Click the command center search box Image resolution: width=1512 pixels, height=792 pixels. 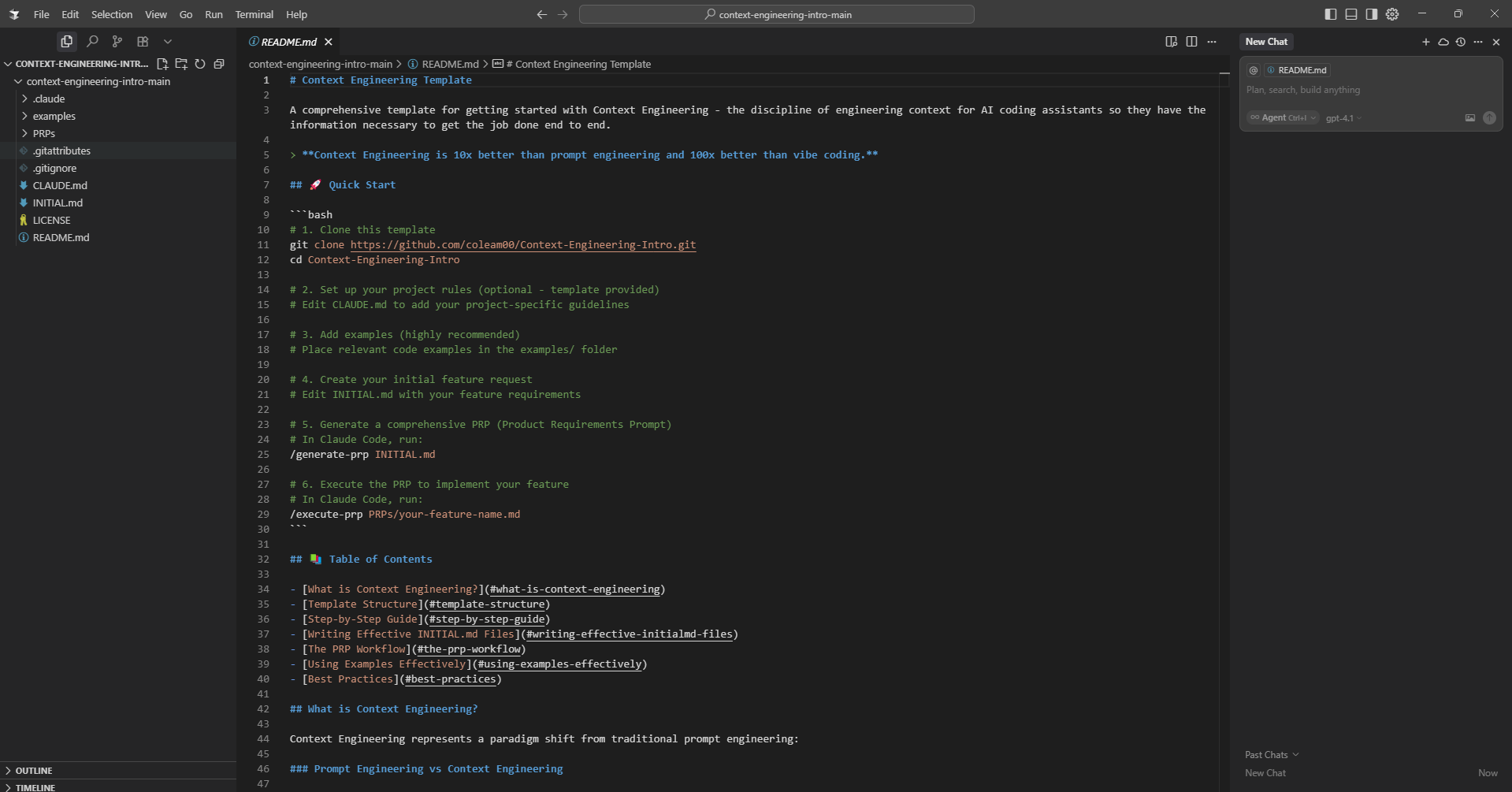777,14
